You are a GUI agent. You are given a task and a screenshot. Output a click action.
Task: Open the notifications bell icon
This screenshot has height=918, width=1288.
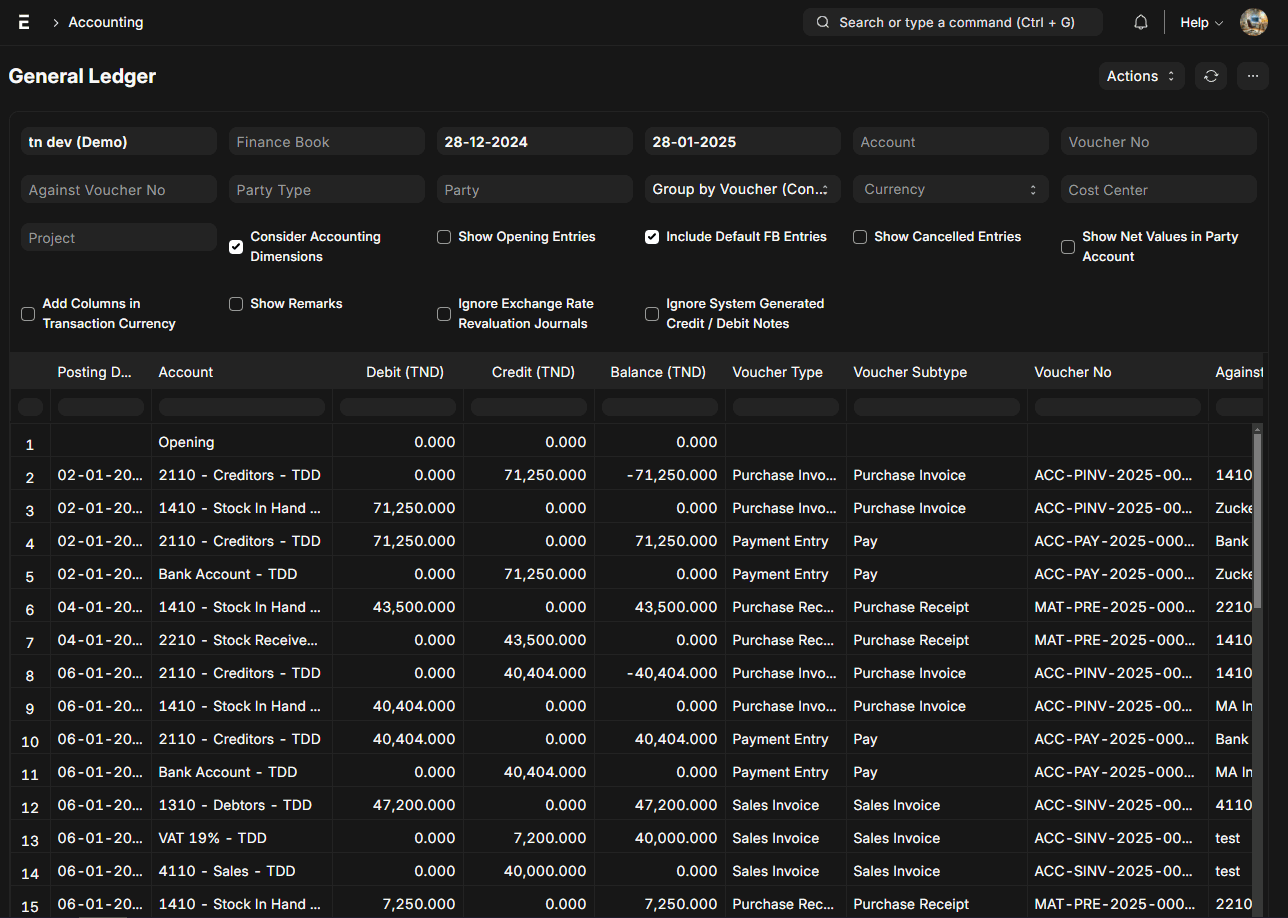coord(1141,22)
